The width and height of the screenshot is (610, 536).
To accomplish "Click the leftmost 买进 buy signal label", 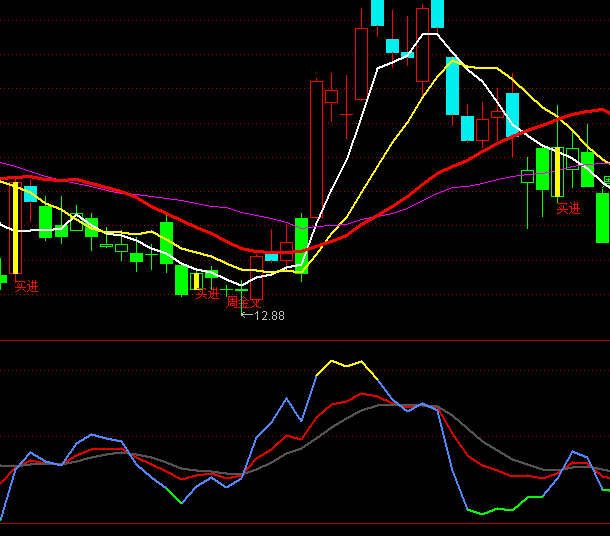I will (x=26, y=286).
